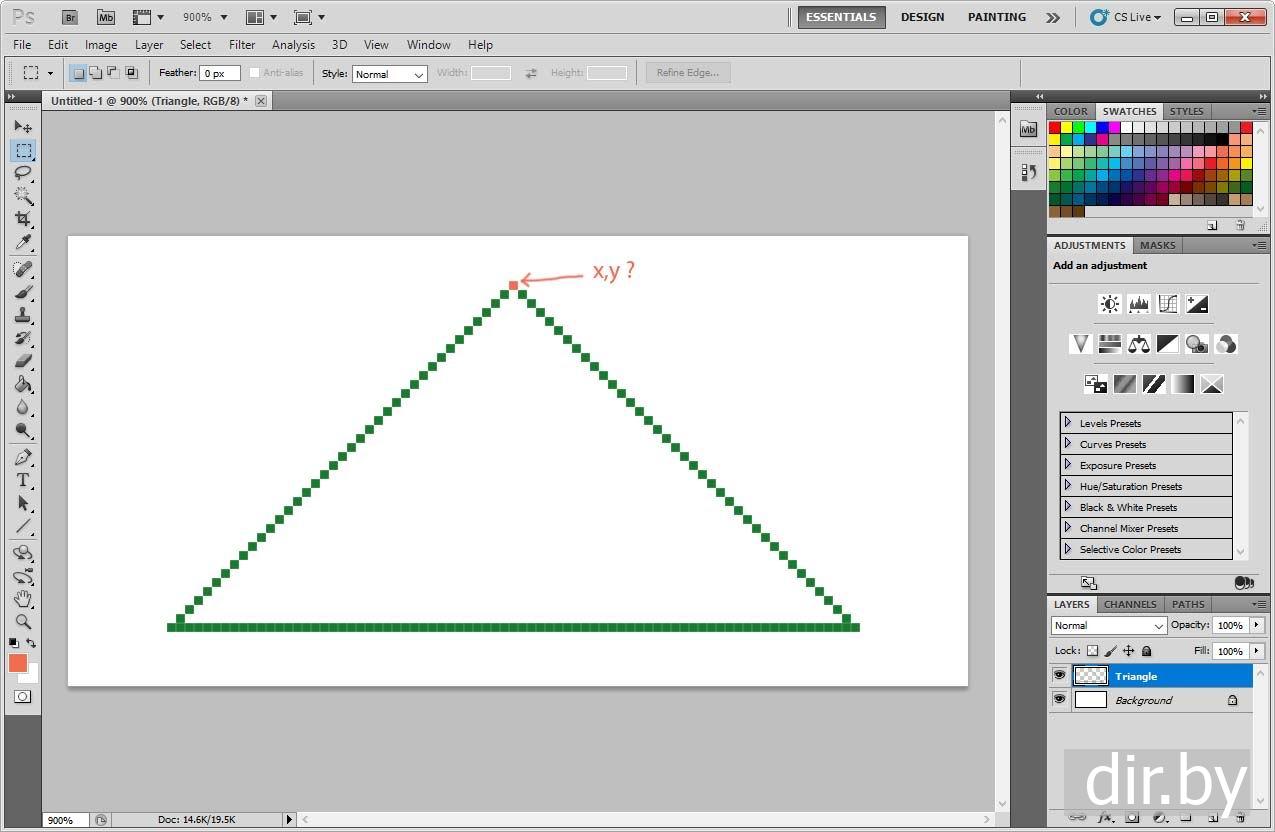Viewport: 1275px width, 832px height.
Task: Click the foreground color swatch
Action: (17, 663)
